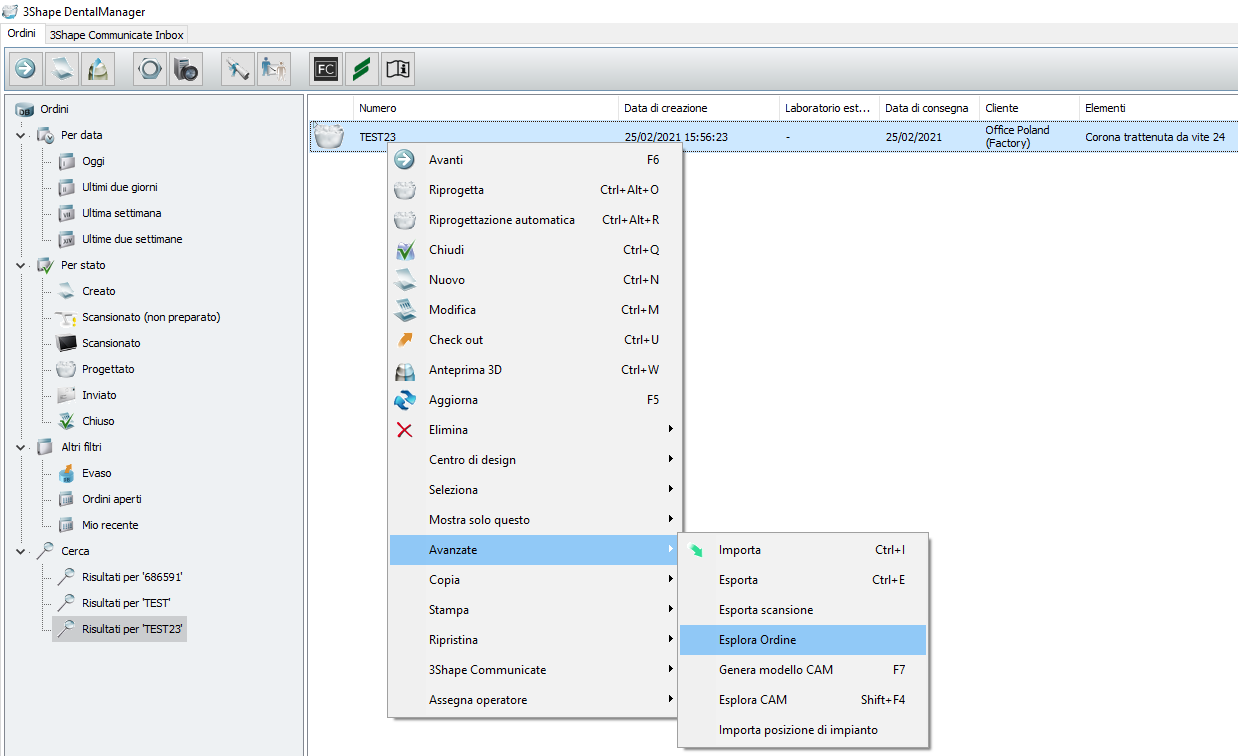The width and height of the screenshot is (1238, 756).
Task: Click the green S toolbar icon
Action: (x=362, y=69)
